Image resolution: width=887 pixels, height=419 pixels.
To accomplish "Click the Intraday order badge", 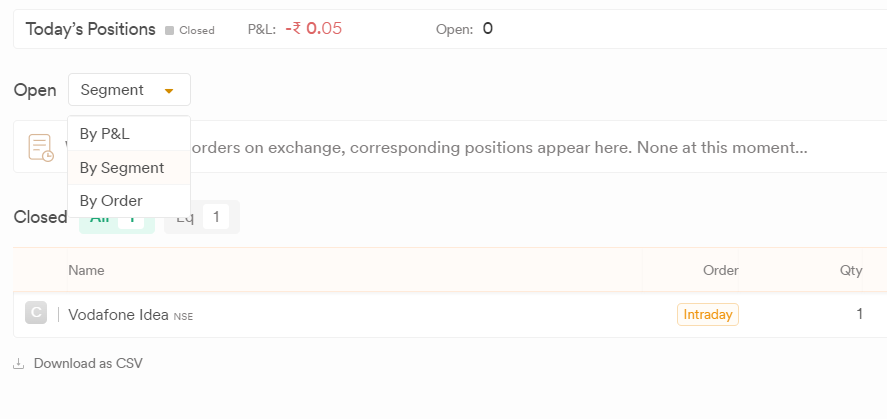I will point(708,314).
